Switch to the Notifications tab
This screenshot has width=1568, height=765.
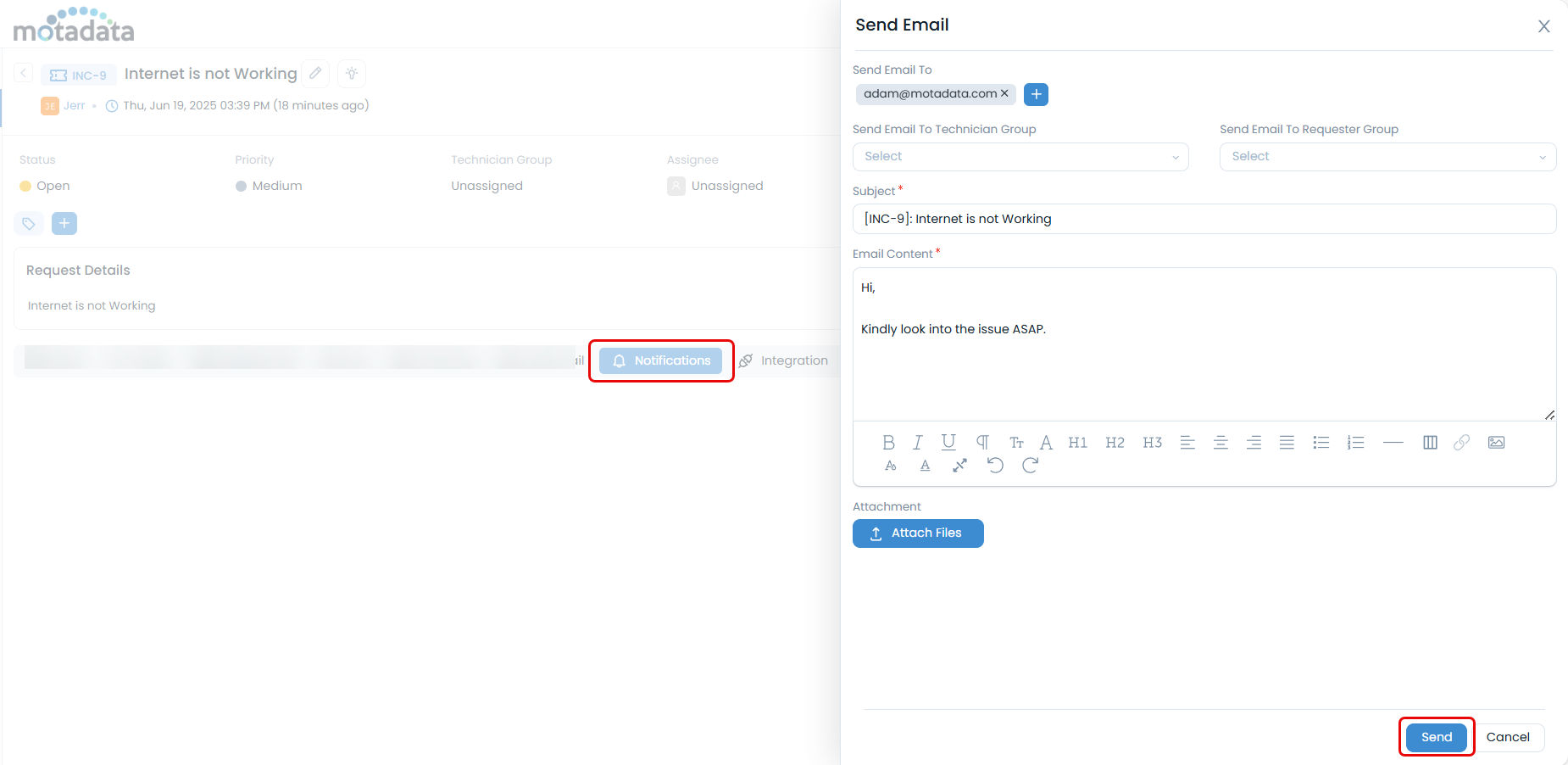(661, 360)
